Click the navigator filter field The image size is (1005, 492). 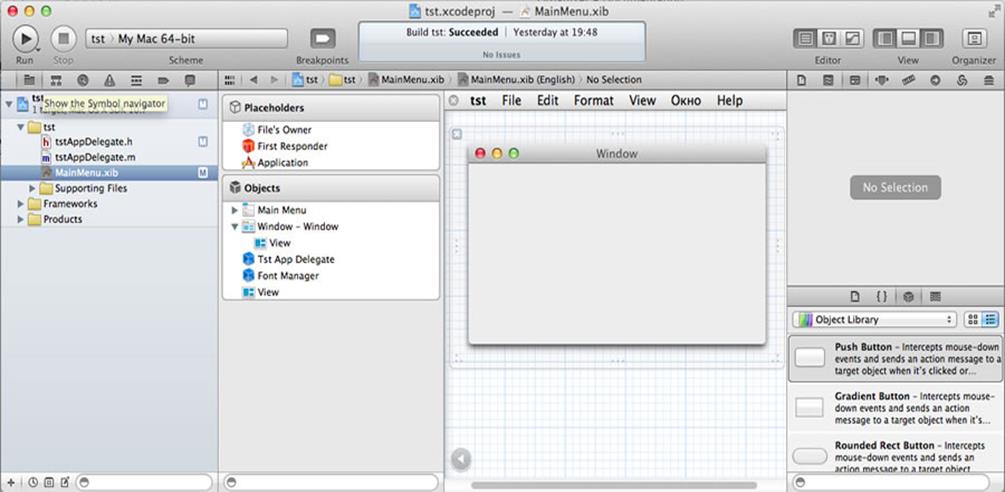click(x=144, y=482)
